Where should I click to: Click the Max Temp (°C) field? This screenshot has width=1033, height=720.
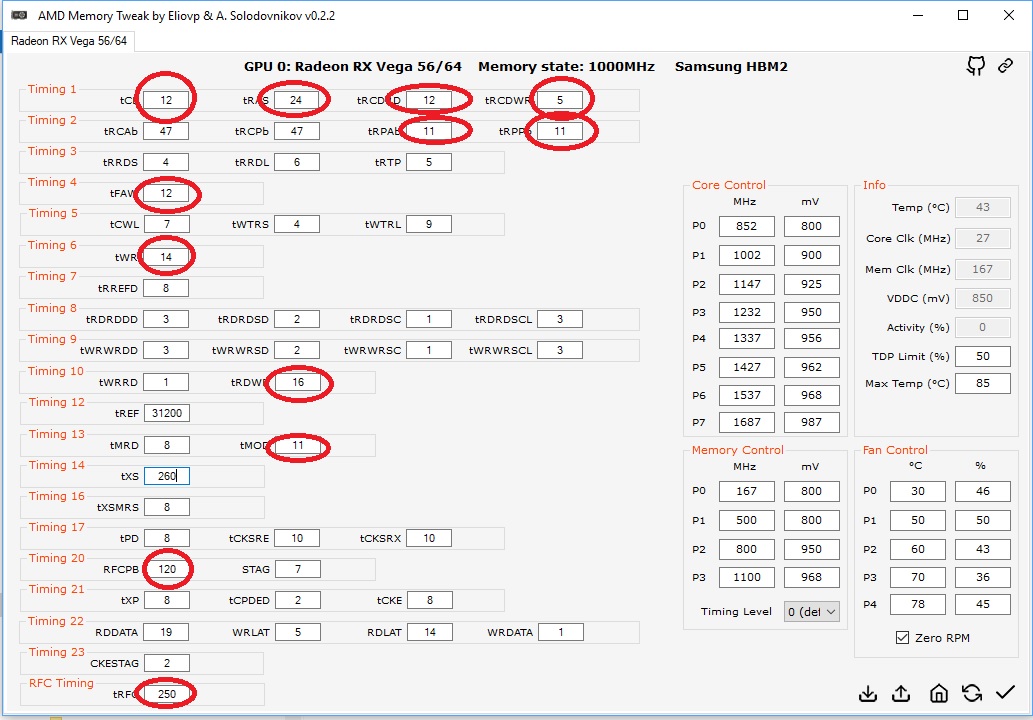point(982,383)
